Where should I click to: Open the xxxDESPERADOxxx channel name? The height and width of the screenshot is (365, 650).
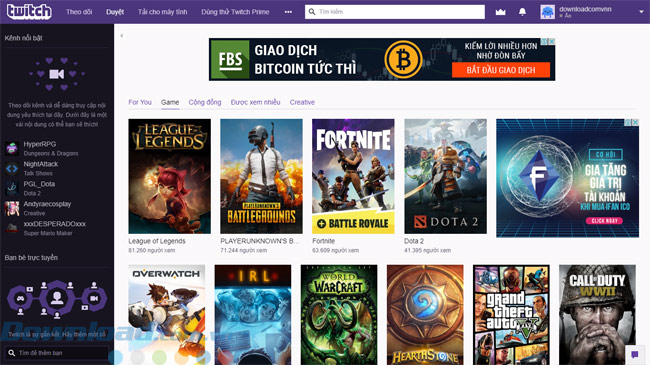55,224
